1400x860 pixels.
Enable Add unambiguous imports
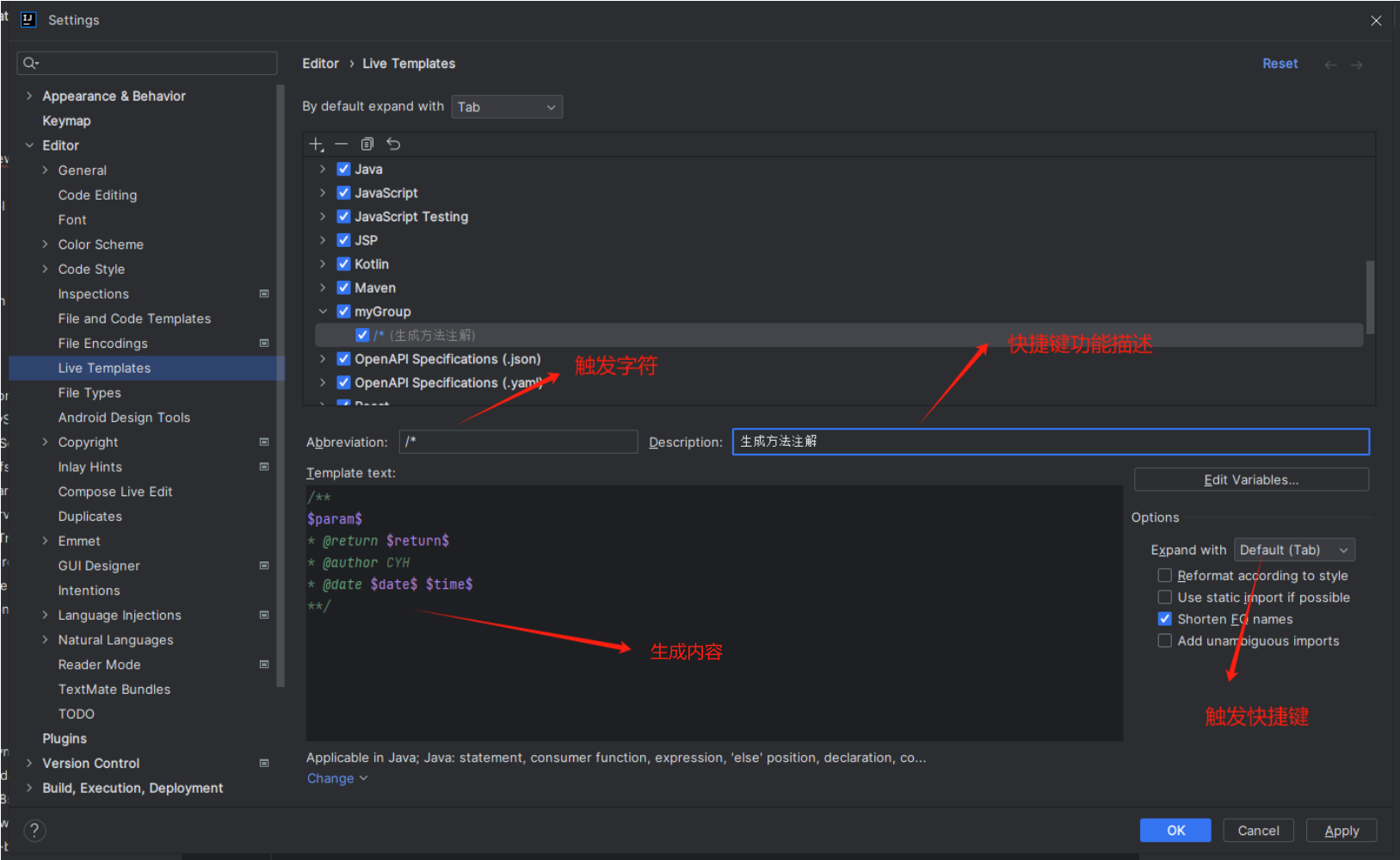1164,640
